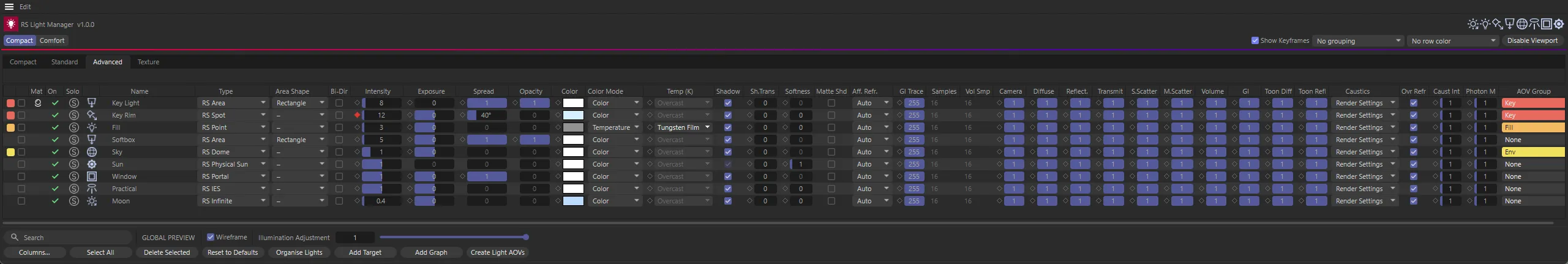Solo the Sky dome light
The height and width of the screenshot is (264, 1568).
74,152
